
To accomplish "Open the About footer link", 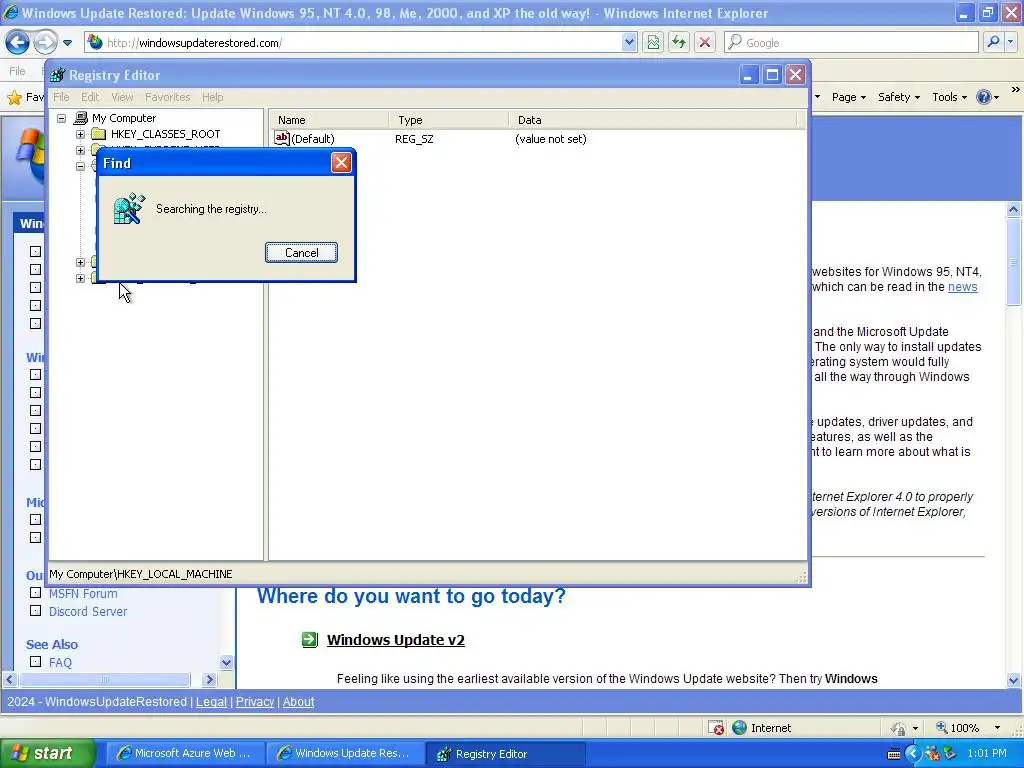I will point(298,702).
